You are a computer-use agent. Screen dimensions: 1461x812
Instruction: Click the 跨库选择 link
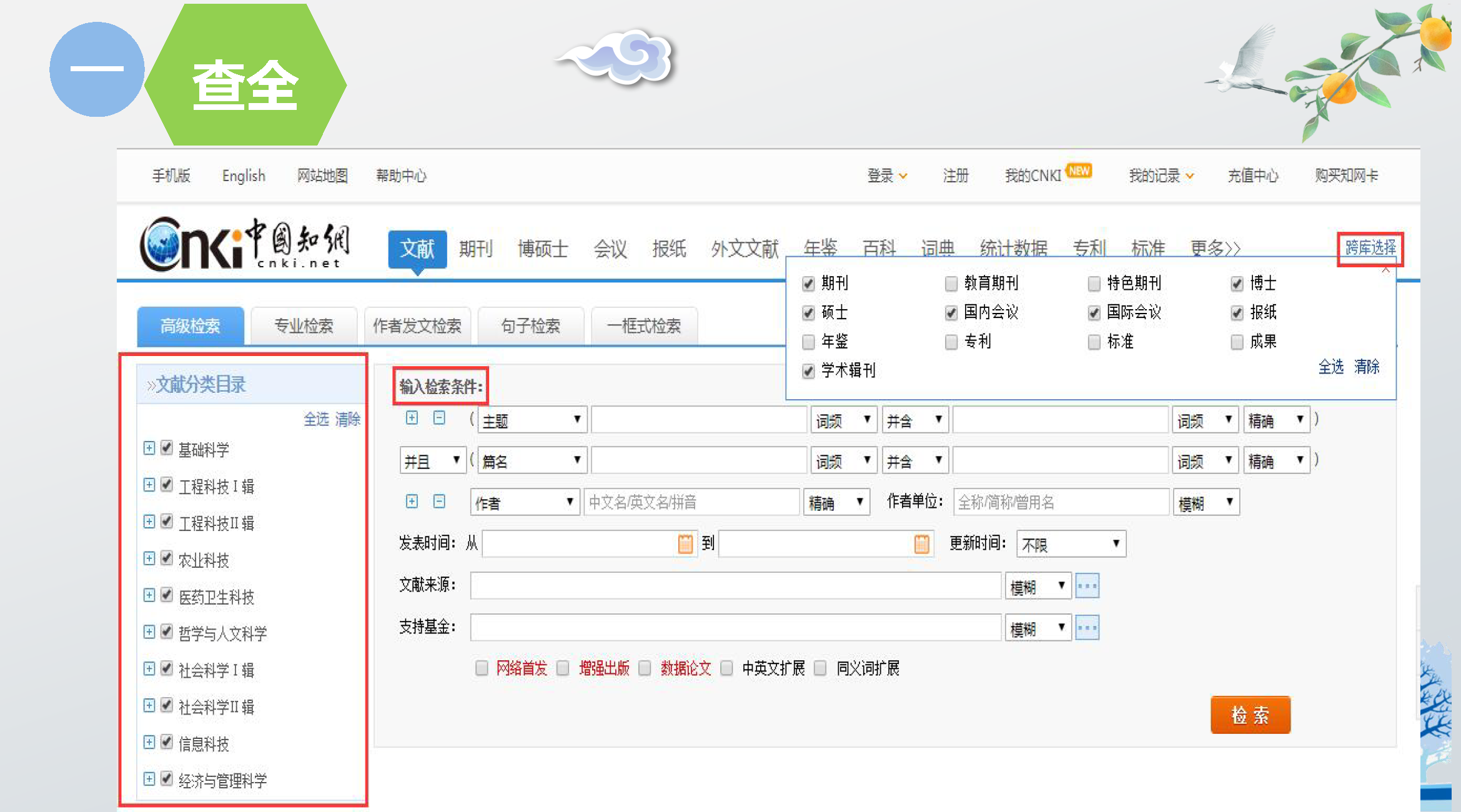point(1370,248)
